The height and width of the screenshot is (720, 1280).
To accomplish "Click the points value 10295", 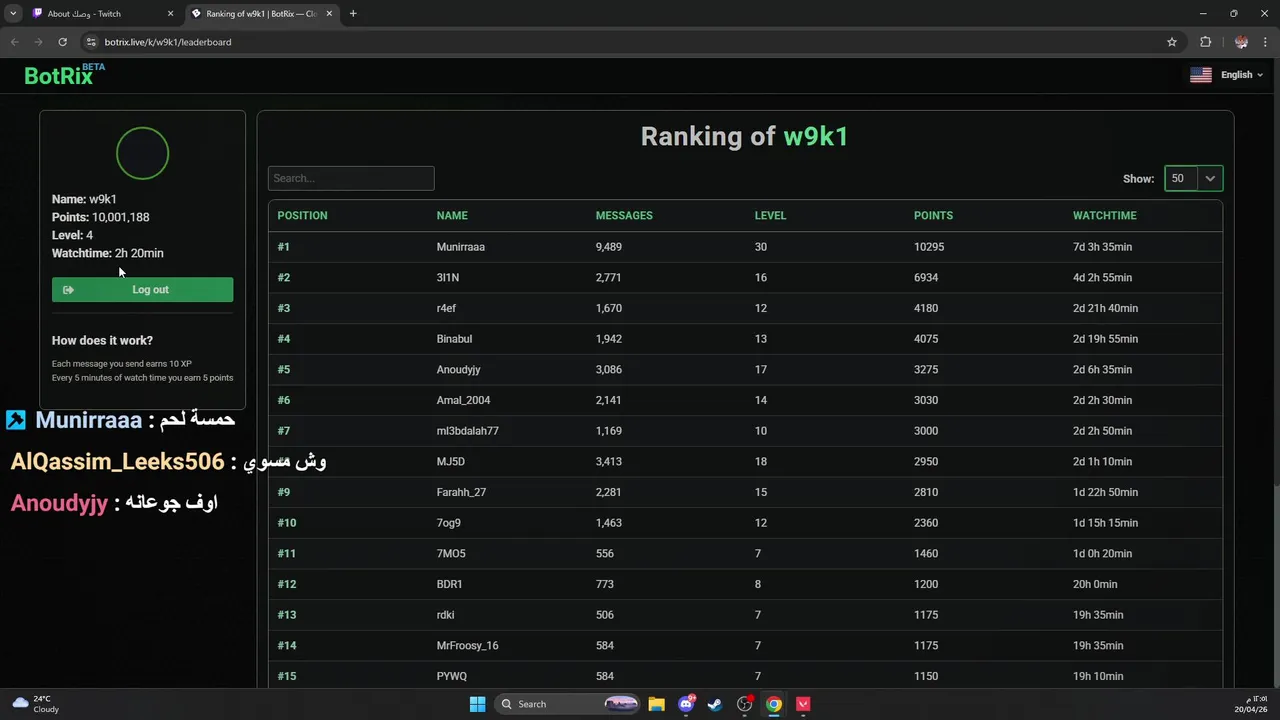I will [x=929, y=247].
